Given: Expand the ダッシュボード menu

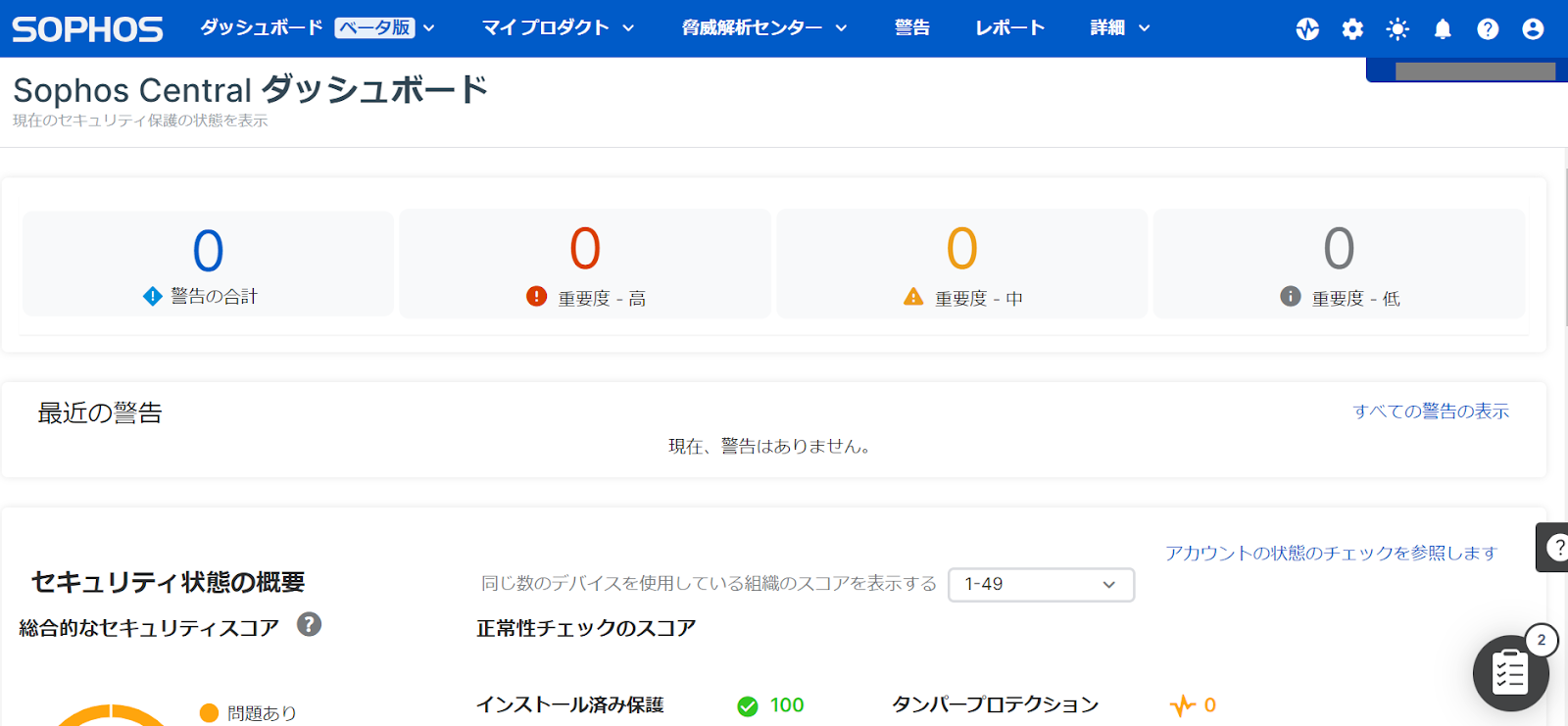Looking at the screenshot, I should tap(318, 28).
